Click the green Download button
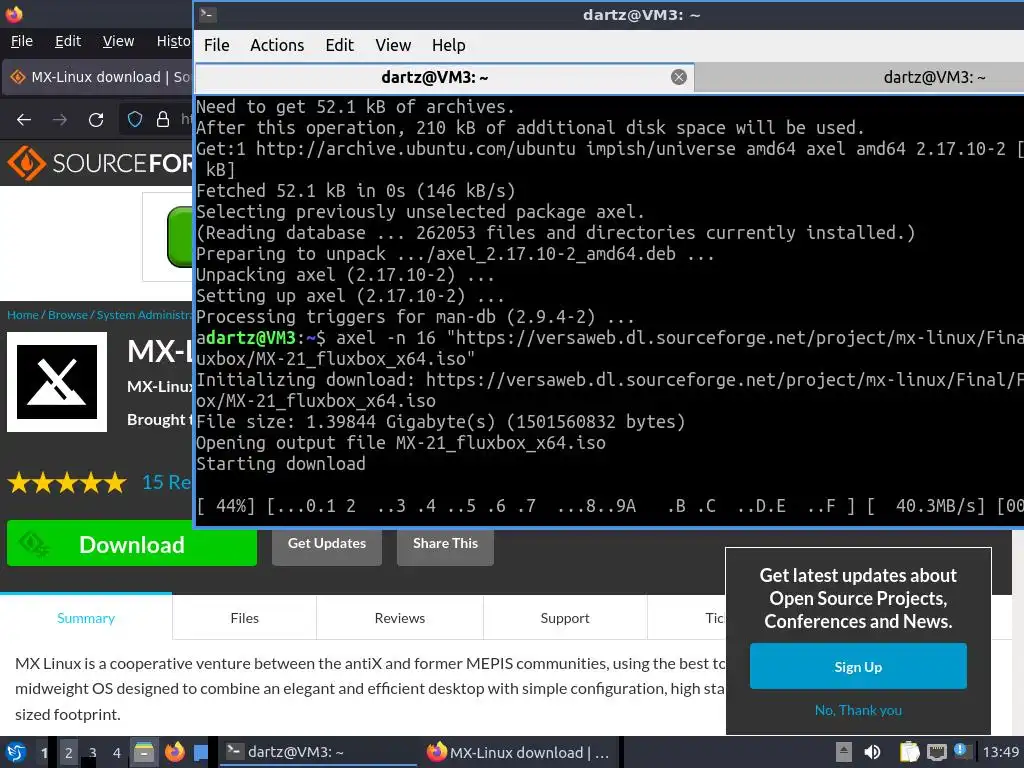This screenshot has width=1024, height=768. pyautogui.click(x=132, y=544)
